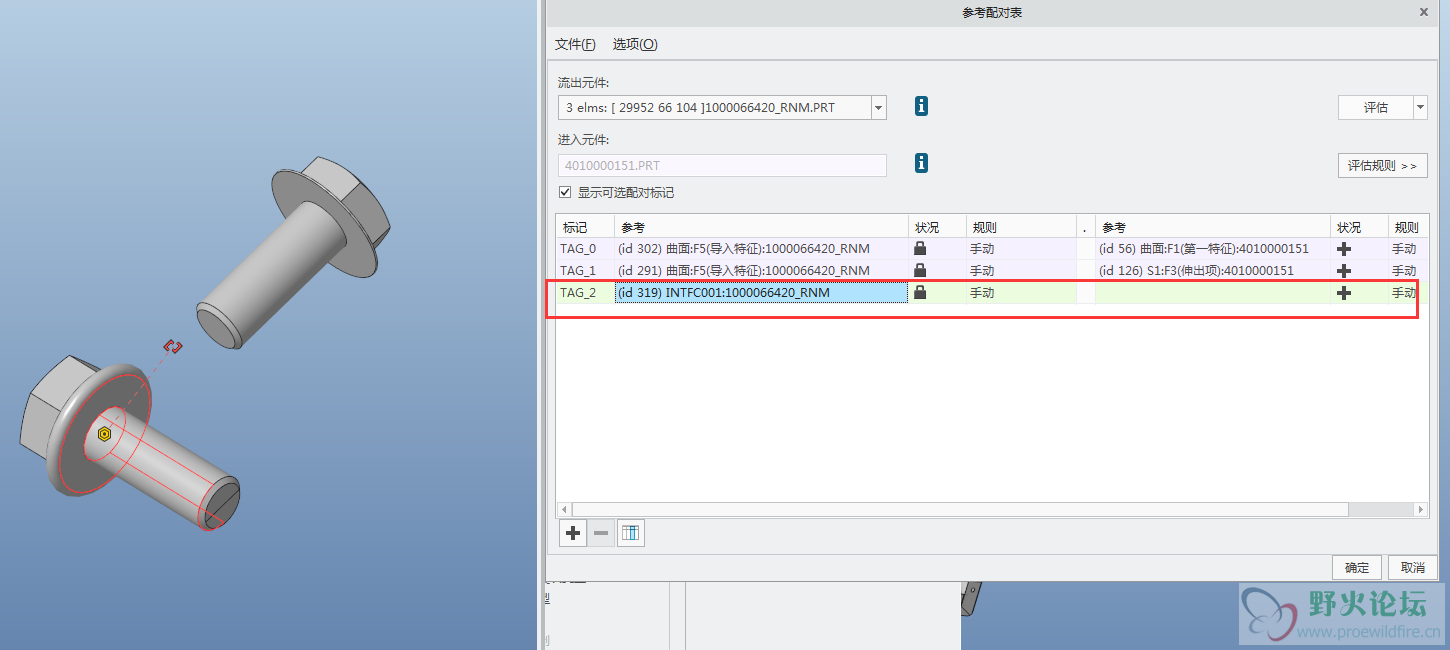Image resolution: width=1450 pixels, height=650 pixels.
Task: Open the 文件(F) menu
Action: (x=575, y=44)
